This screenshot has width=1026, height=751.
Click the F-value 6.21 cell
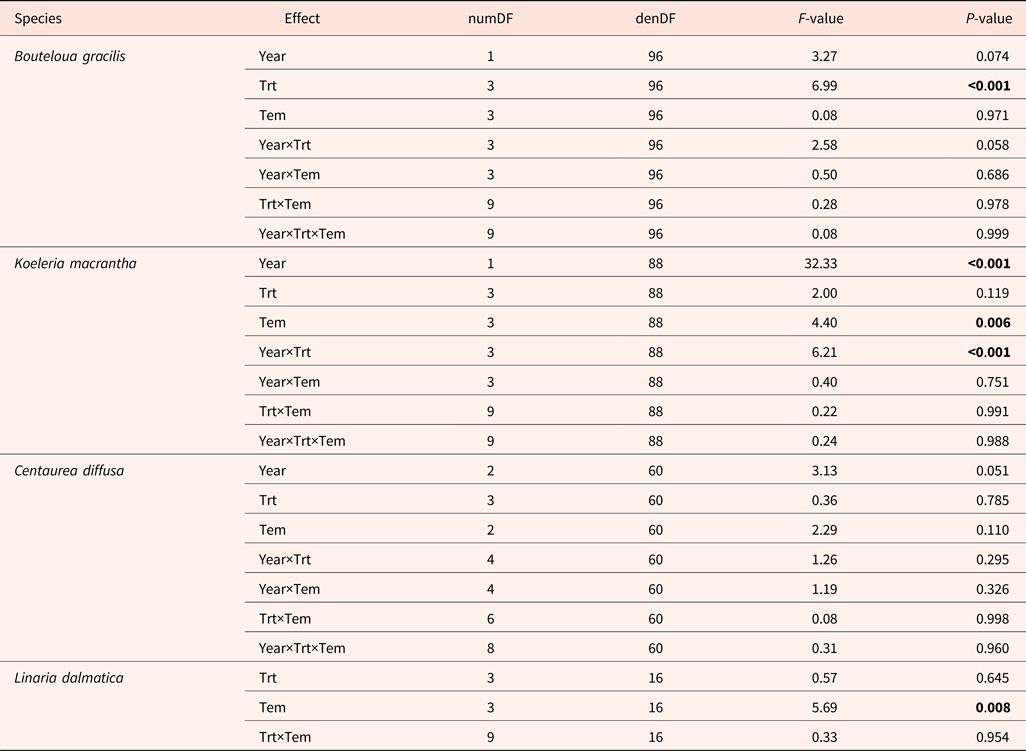(824, 352)
